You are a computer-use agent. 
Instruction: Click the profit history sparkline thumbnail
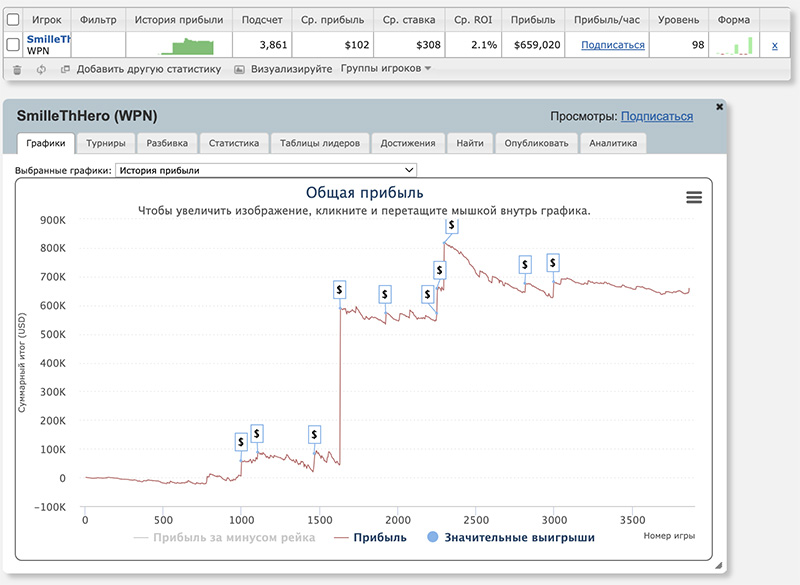click(x=193, y=46)
